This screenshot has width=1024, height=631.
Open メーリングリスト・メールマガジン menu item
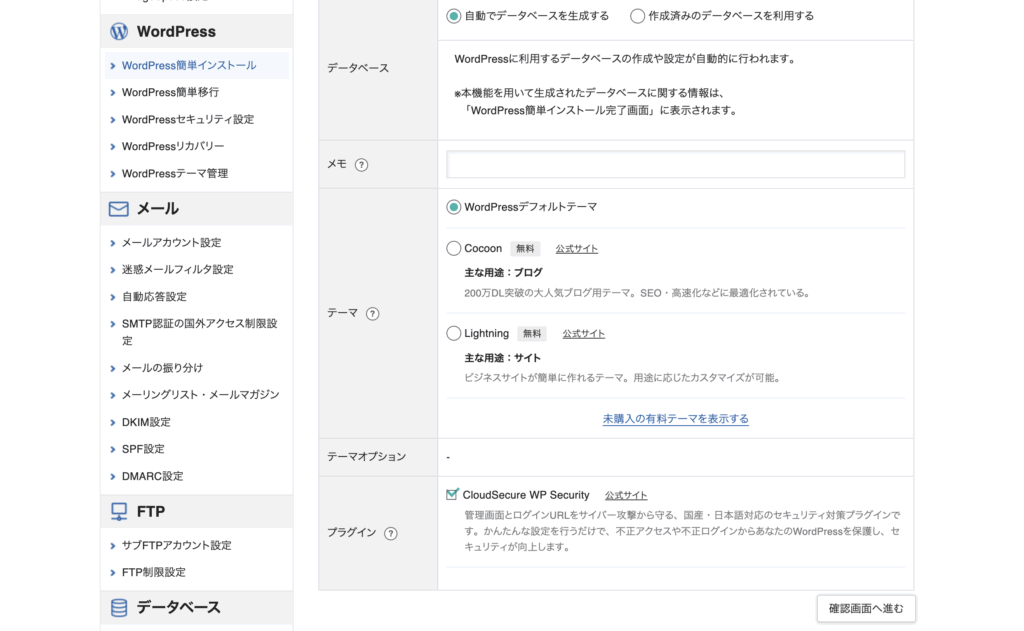(x=200, y=395)
